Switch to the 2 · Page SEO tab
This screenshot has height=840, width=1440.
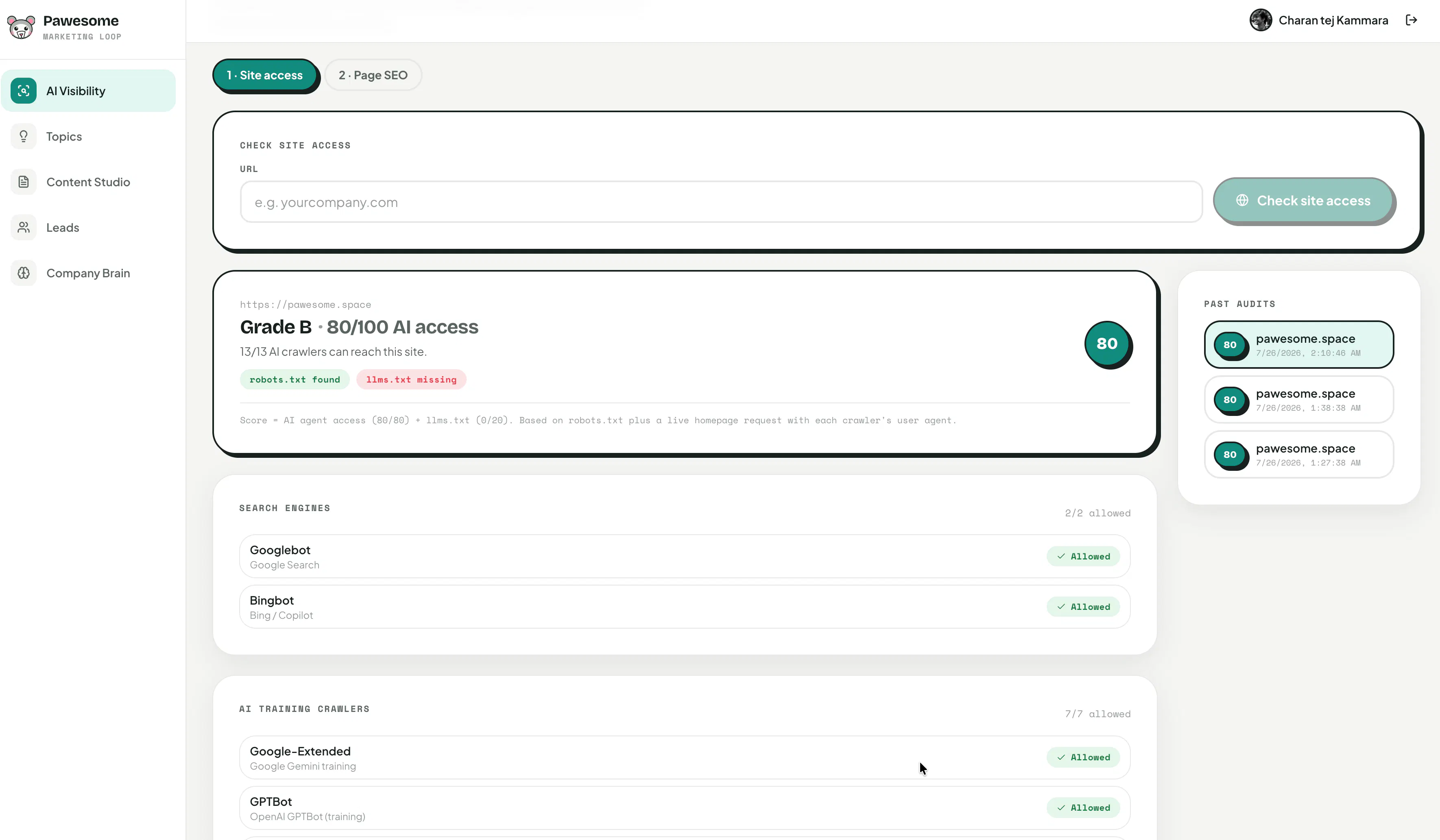(x=373, y=75)
